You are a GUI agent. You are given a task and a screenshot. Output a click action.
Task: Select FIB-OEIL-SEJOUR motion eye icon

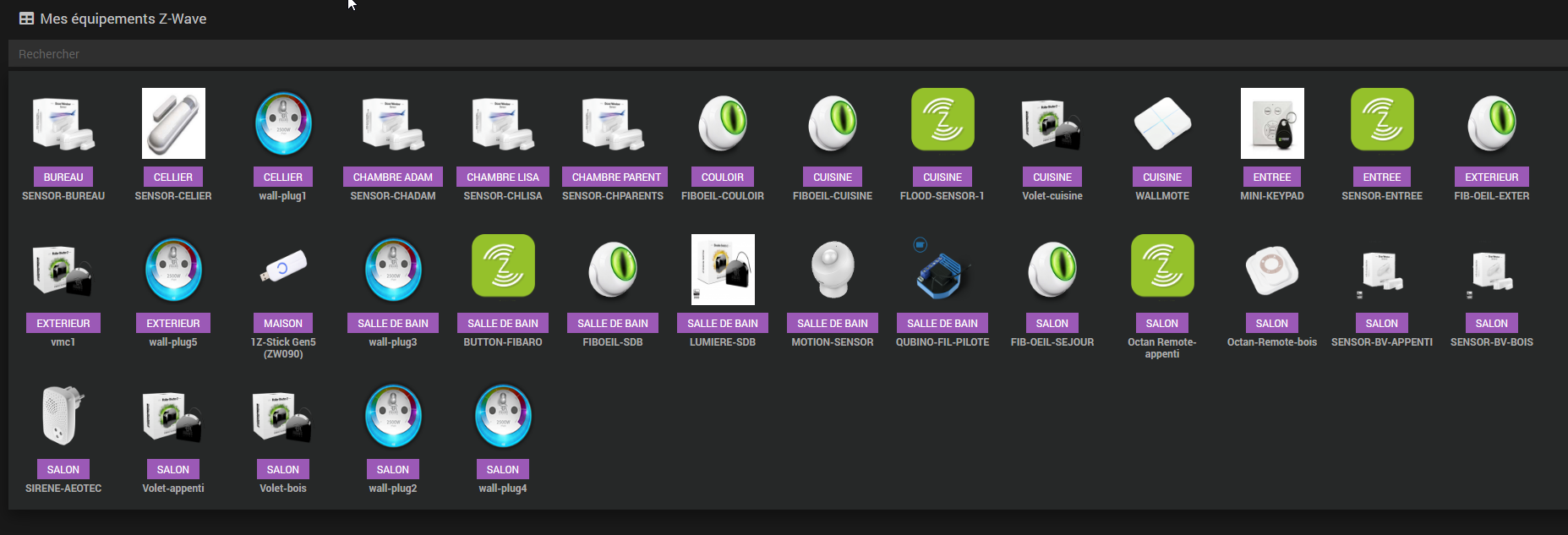pyautogui.click(x=1052, y=270)
